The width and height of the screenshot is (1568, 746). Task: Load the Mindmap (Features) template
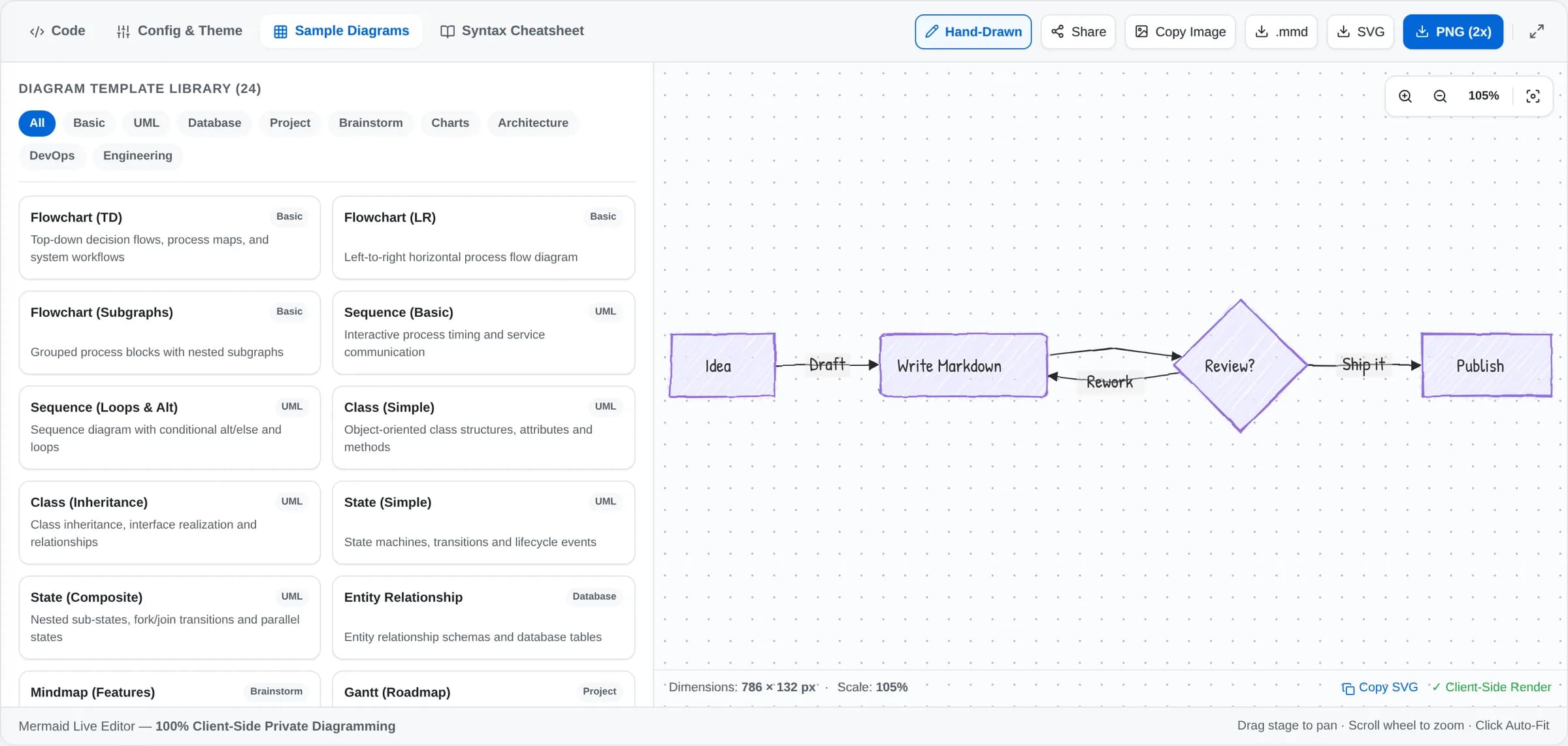(x=170, y=689)
